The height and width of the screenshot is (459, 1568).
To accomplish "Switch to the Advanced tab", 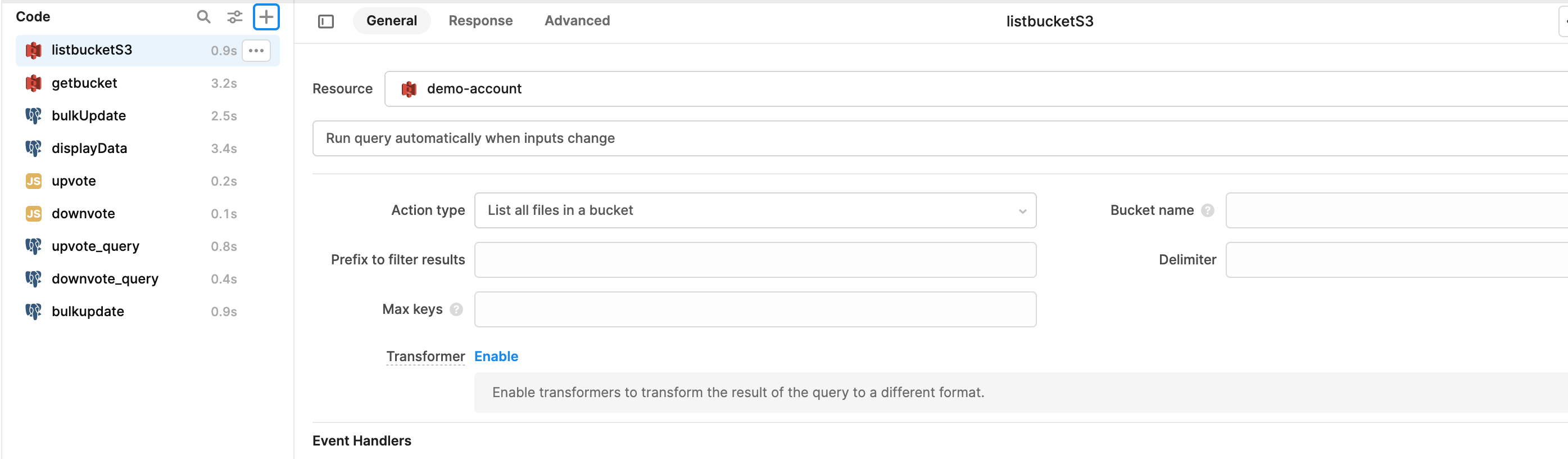I will (x=577, y=21).
